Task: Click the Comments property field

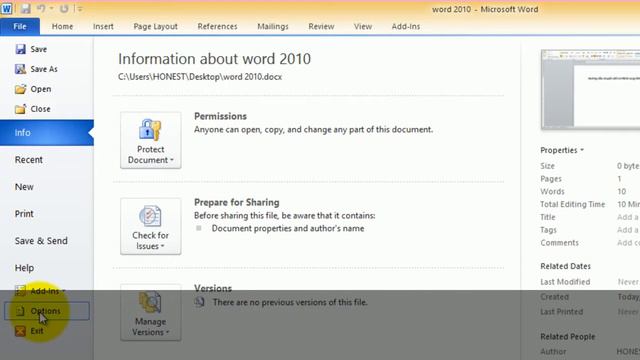Action: [628, 243]
